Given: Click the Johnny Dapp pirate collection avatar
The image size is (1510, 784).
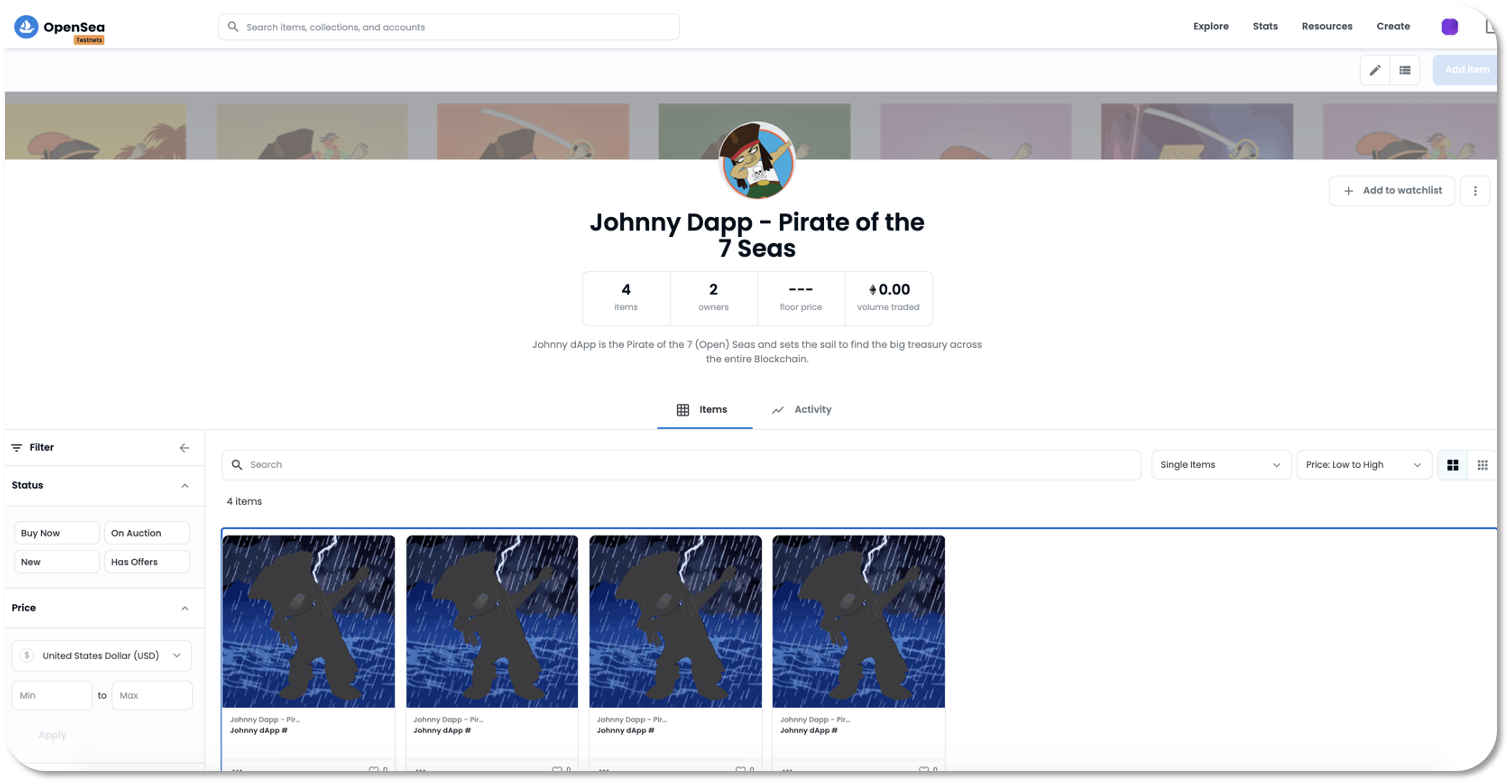Looking at the screenshot, I should click(757, 160).
